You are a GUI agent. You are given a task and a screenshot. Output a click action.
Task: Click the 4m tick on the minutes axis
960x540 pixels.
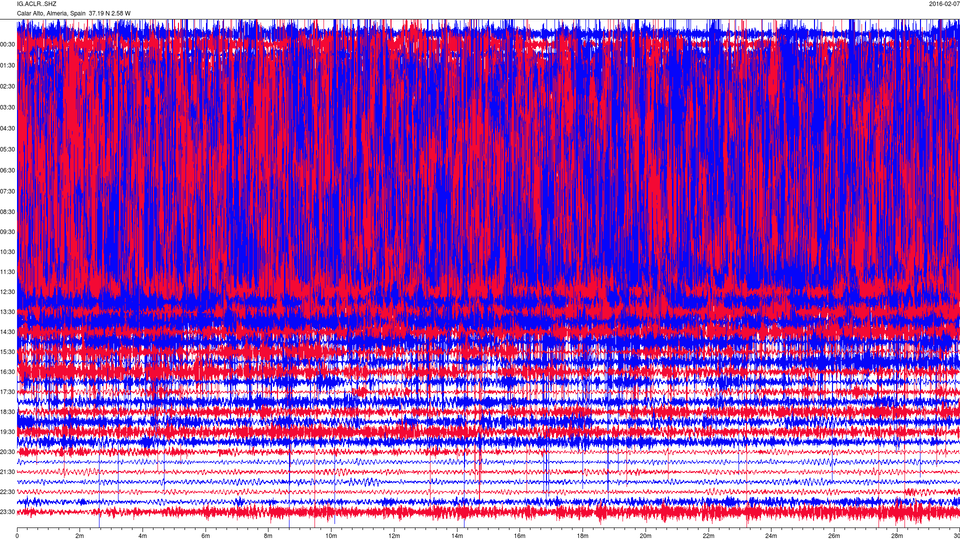(x=143, y=535)
